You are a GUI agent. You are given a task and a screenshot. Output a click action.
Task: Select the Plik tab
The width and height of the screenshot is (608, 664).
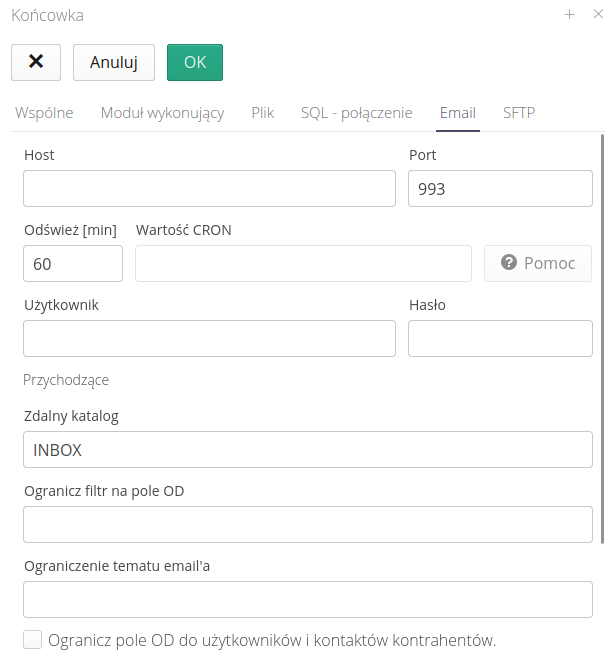[x=263, y=113]
